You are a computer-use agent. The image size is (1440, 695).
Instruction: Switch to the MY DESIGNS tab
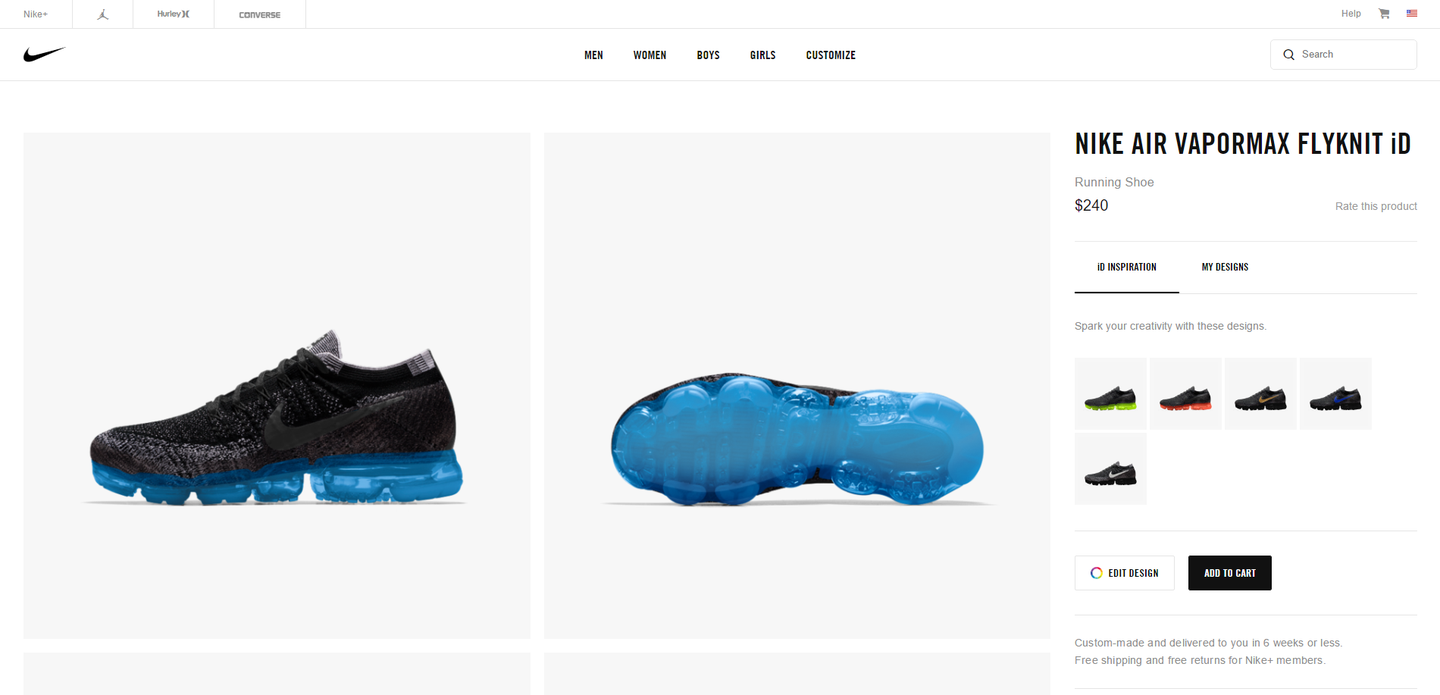point(1225,267)
